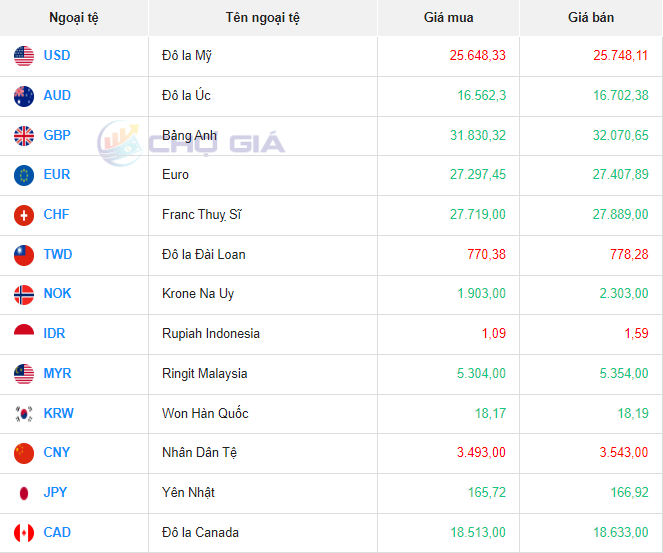The height and width of the screenshot is (553, 663).
Task: Open the MYR currency link
Action: click(57, 374)
